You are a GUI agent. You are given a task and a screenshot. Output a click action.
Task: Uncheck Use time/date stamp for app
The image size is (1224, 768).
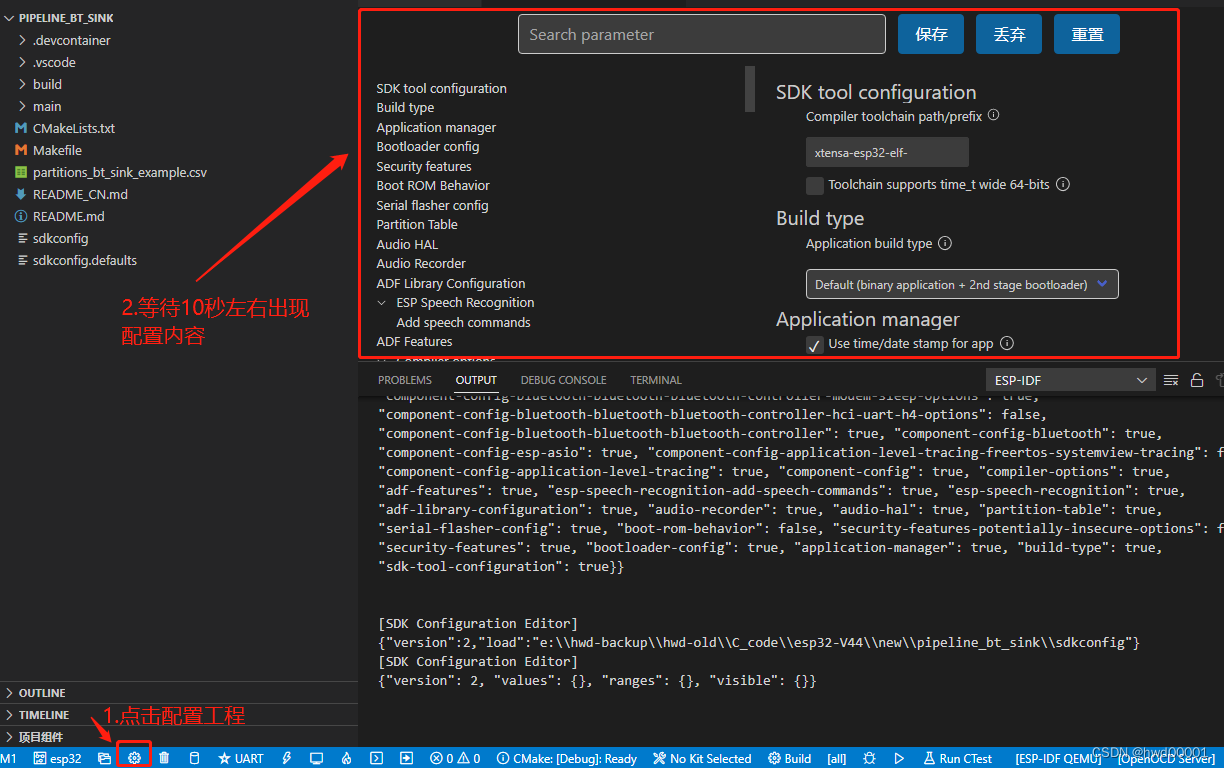click(815, 344)
